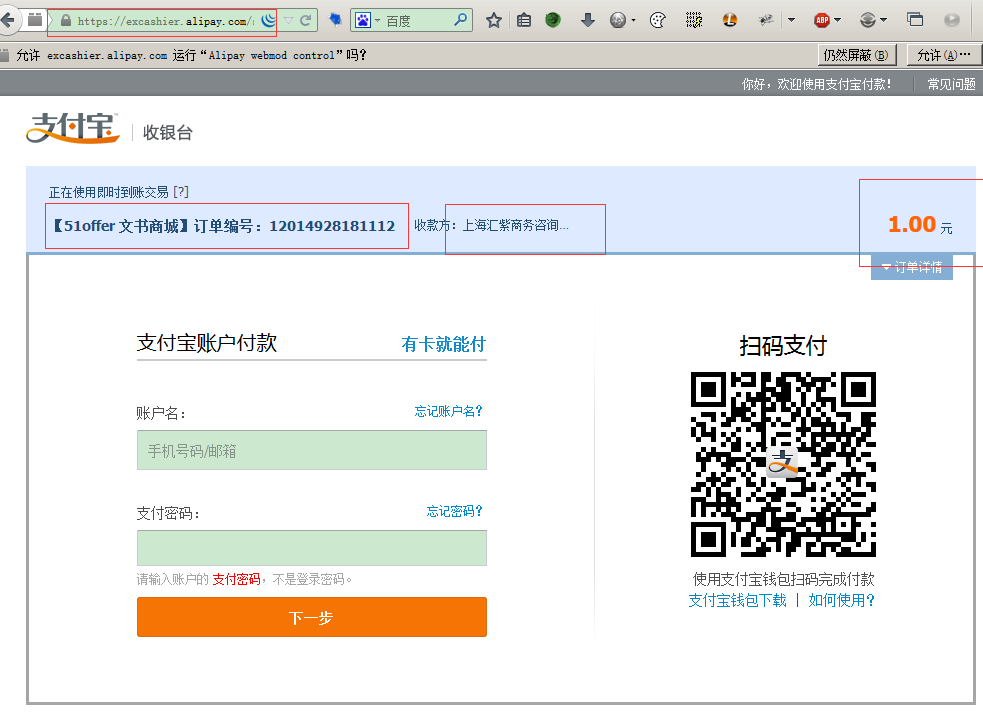Click the green round extension icon
983x715 pixels.
[x=553, y=20]
